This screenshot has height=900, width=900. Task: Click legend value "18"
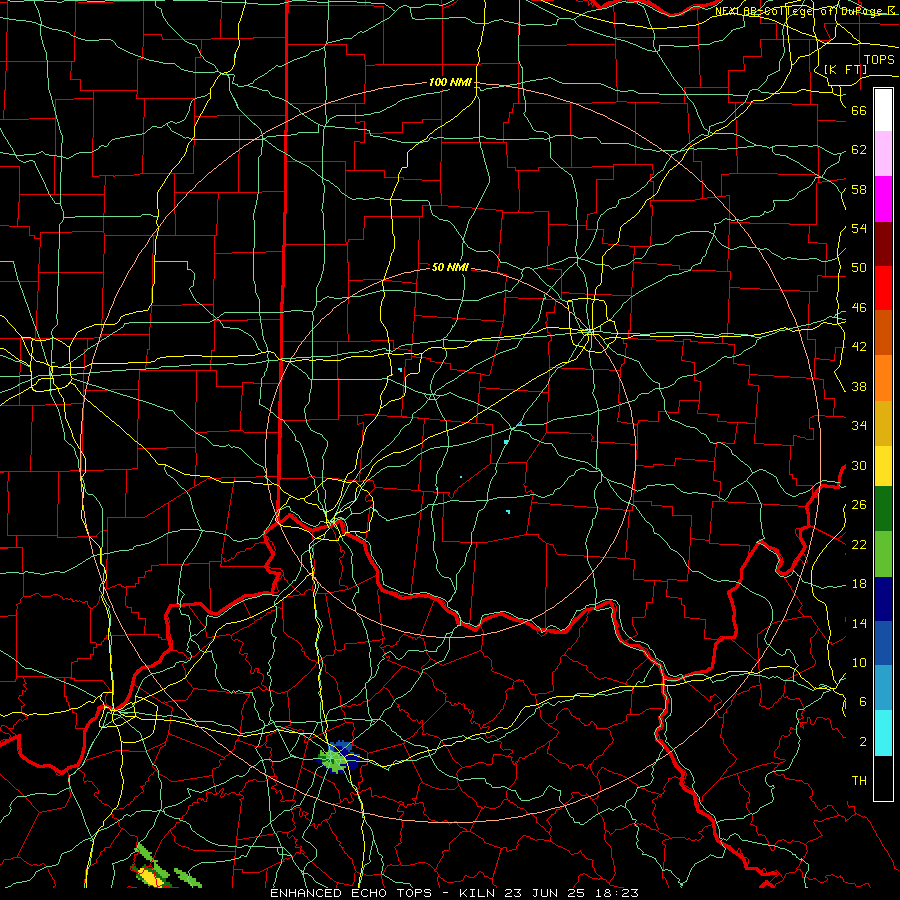pos(859,584)
